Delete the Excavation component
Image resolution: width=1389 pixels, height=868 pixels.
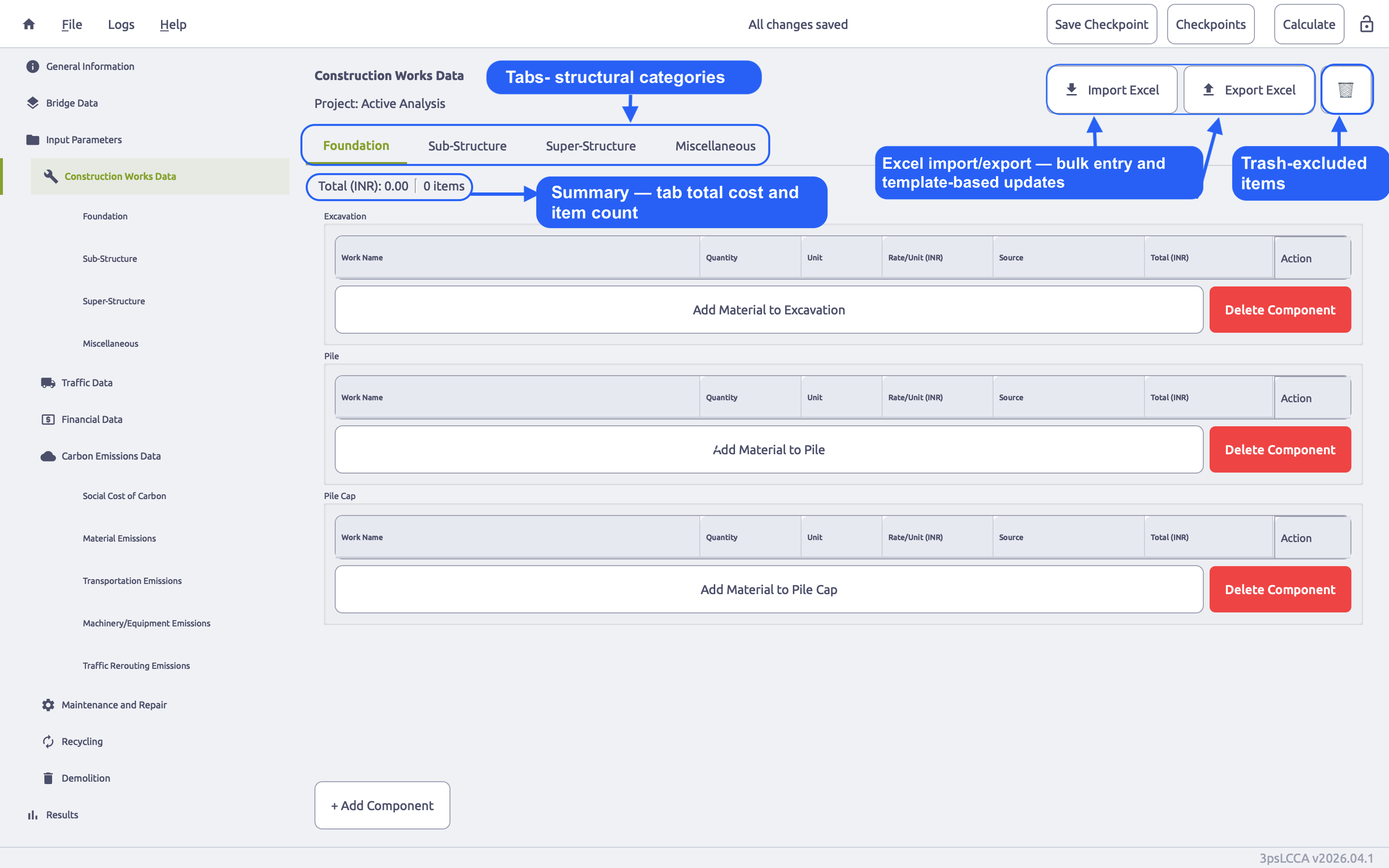(x=1280, y=310)
